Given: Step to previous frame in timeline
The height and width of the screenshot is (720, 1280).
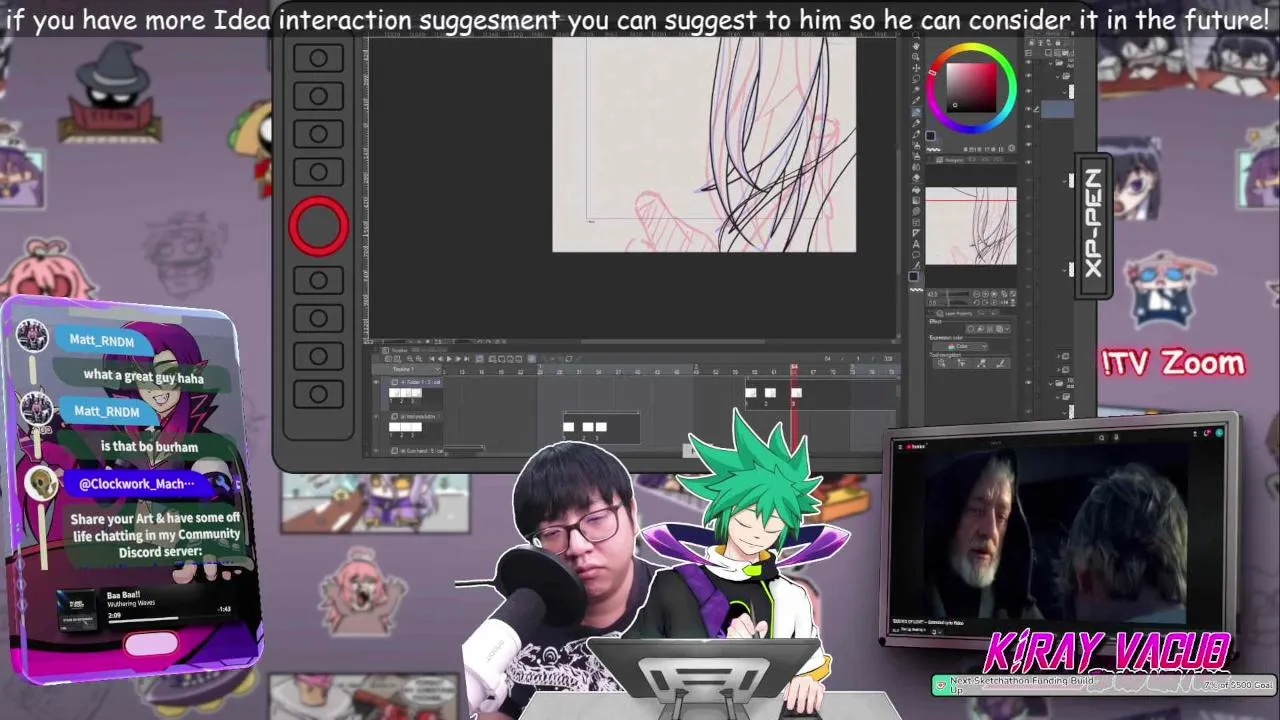Looking at the screenshot, I should pos(440,359).
